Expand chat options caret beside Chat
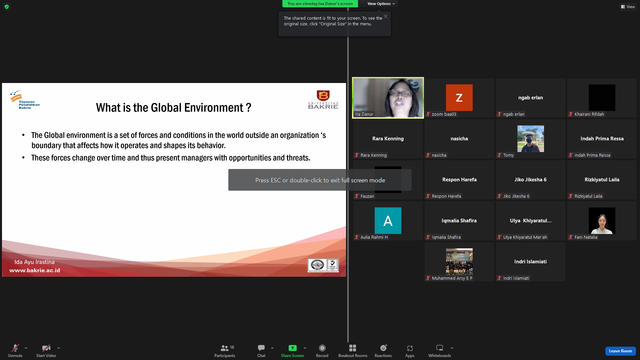 click(272, 348)
